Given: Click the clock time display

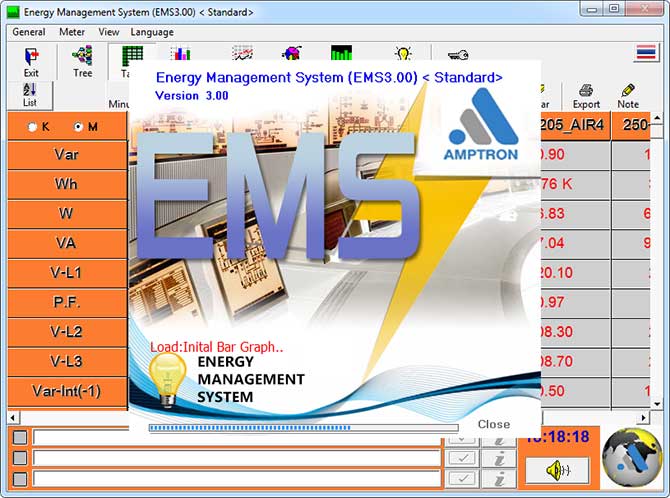Looking at the screenshot, I should click(x=559, y=437).
